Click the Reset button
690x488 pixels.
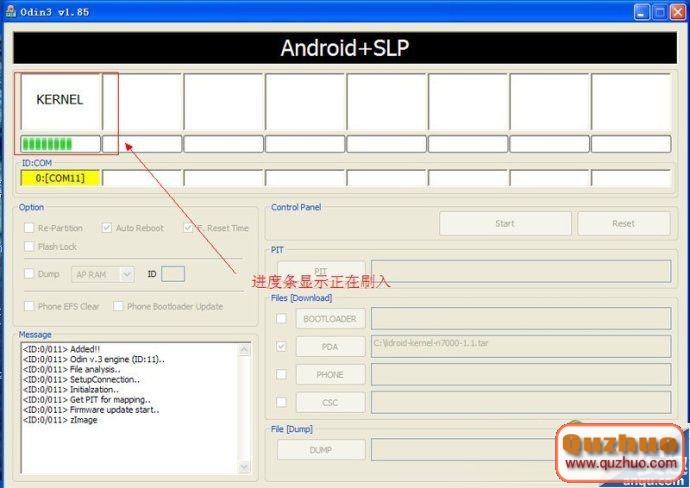coord(624,224)
